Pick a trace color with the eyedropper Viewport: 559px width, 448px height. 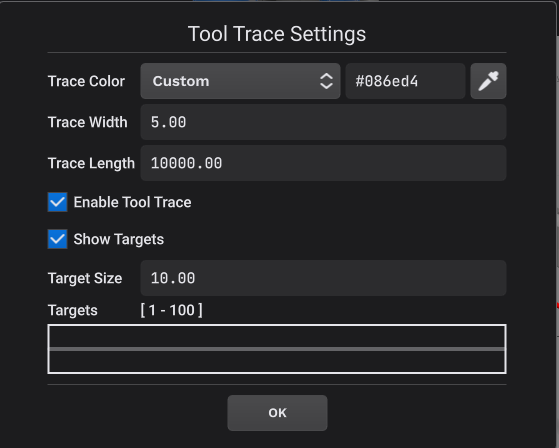pos(488,81)
